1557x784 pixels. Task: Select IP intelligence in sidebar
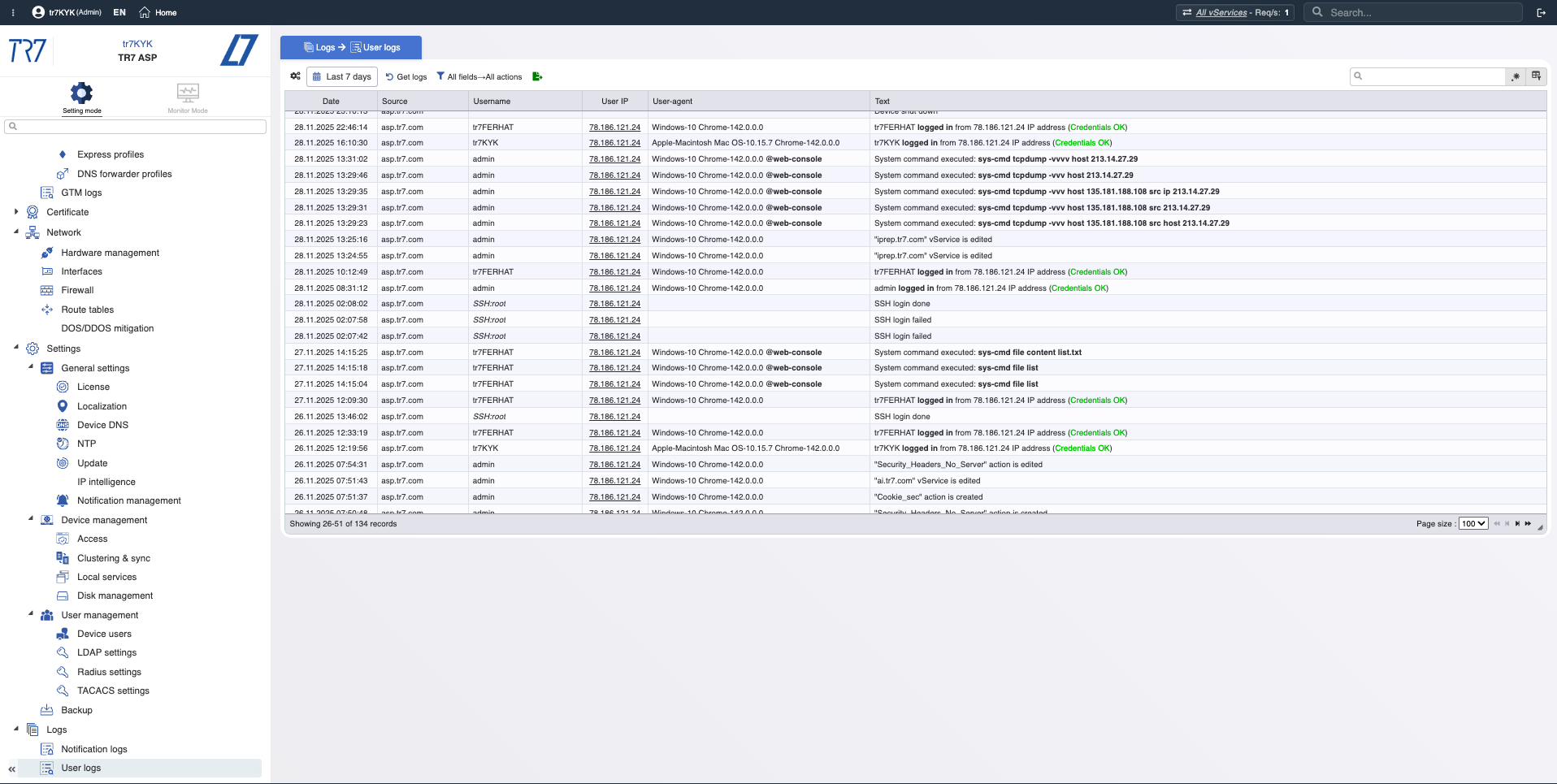(x=106, y=482)
